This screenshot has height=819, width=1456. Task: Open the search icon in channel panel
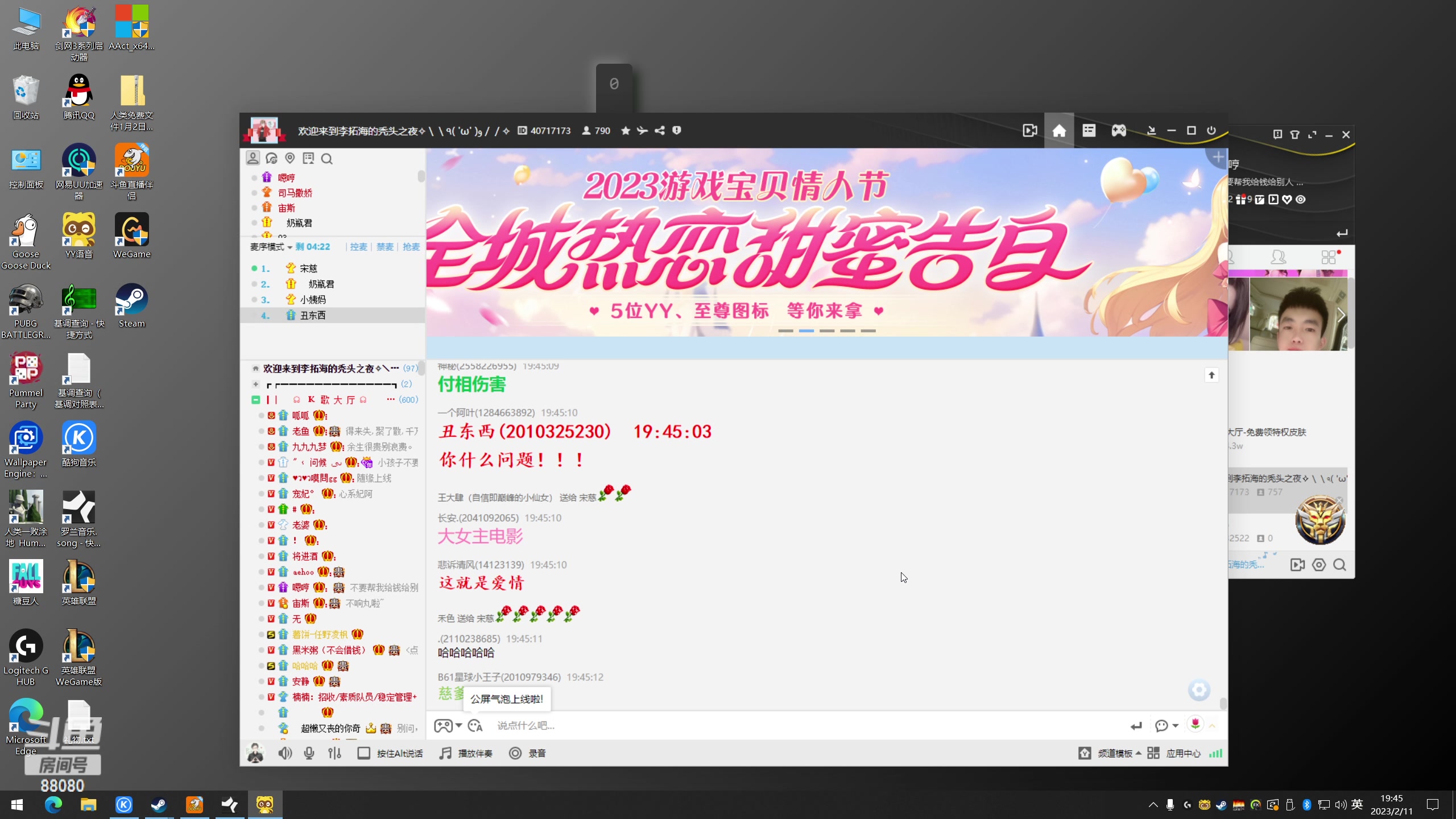328,158
